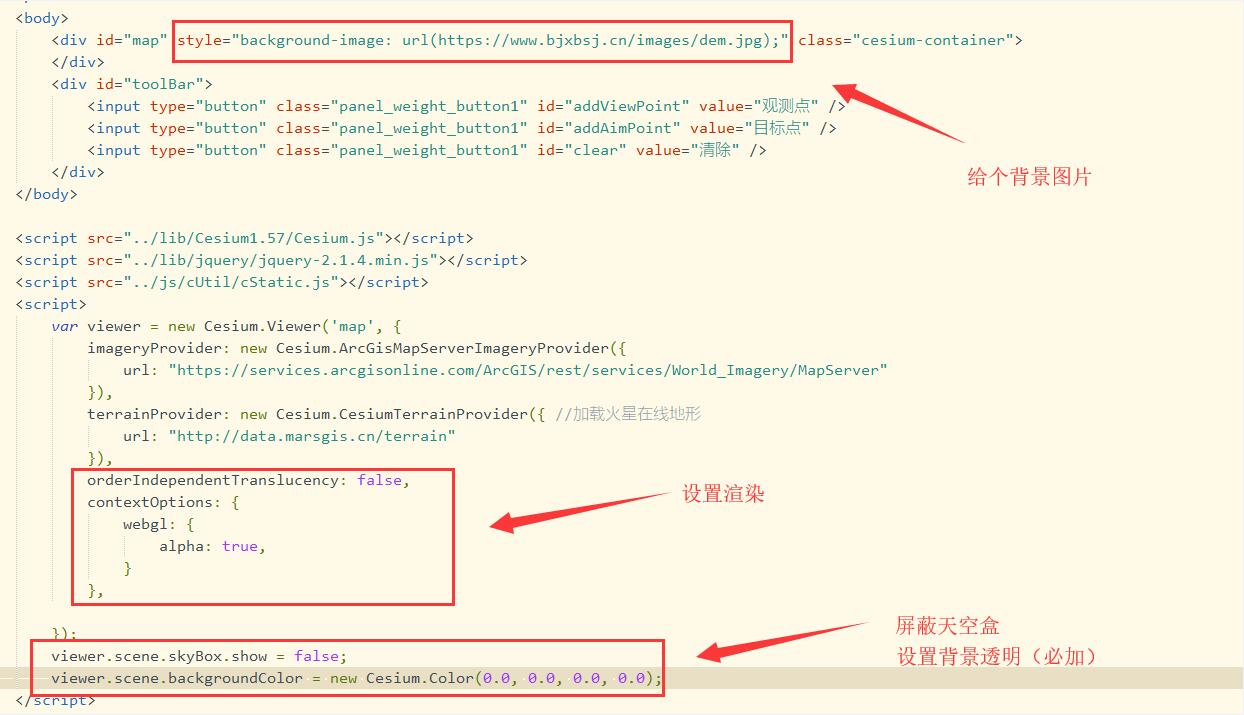This screenshot has height=715, width=1244.
Task: Click the Cesium.js script path
Action: (x=255, y=238)
